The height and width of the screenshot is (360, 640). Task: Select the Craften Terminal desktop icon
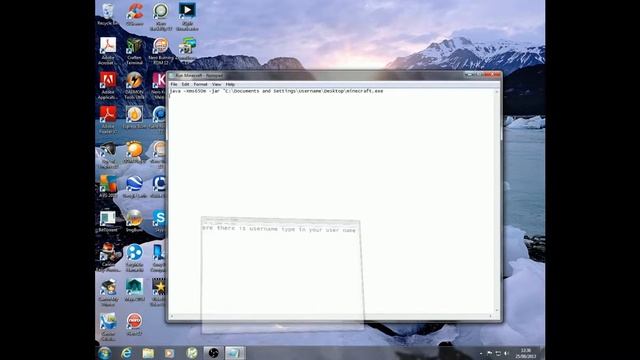click(x=134, y=51)
